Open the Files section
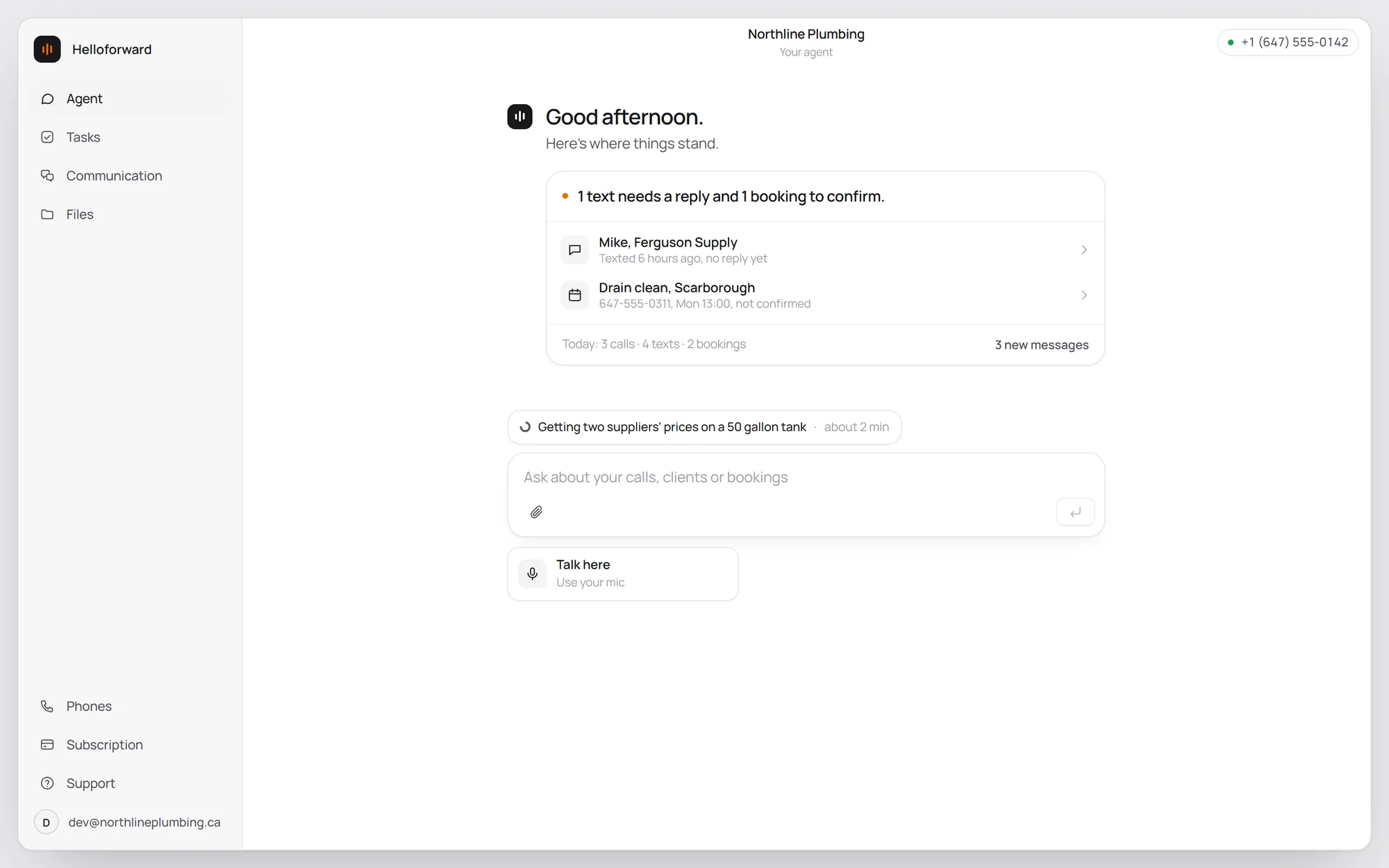Viewport: 1389px width, 868px height. tap(131, 215)
